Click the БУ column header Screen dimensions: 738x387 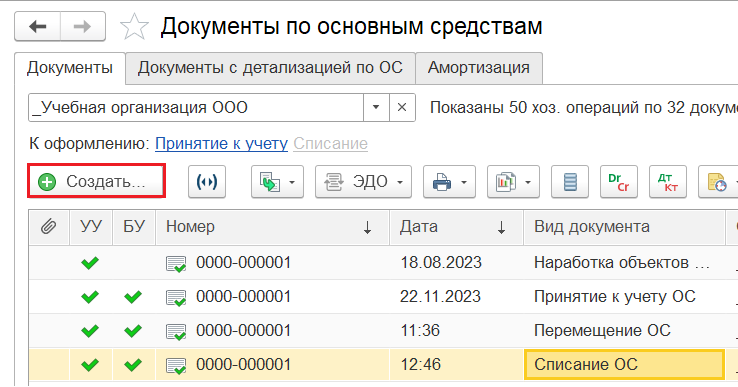[134, 227]
